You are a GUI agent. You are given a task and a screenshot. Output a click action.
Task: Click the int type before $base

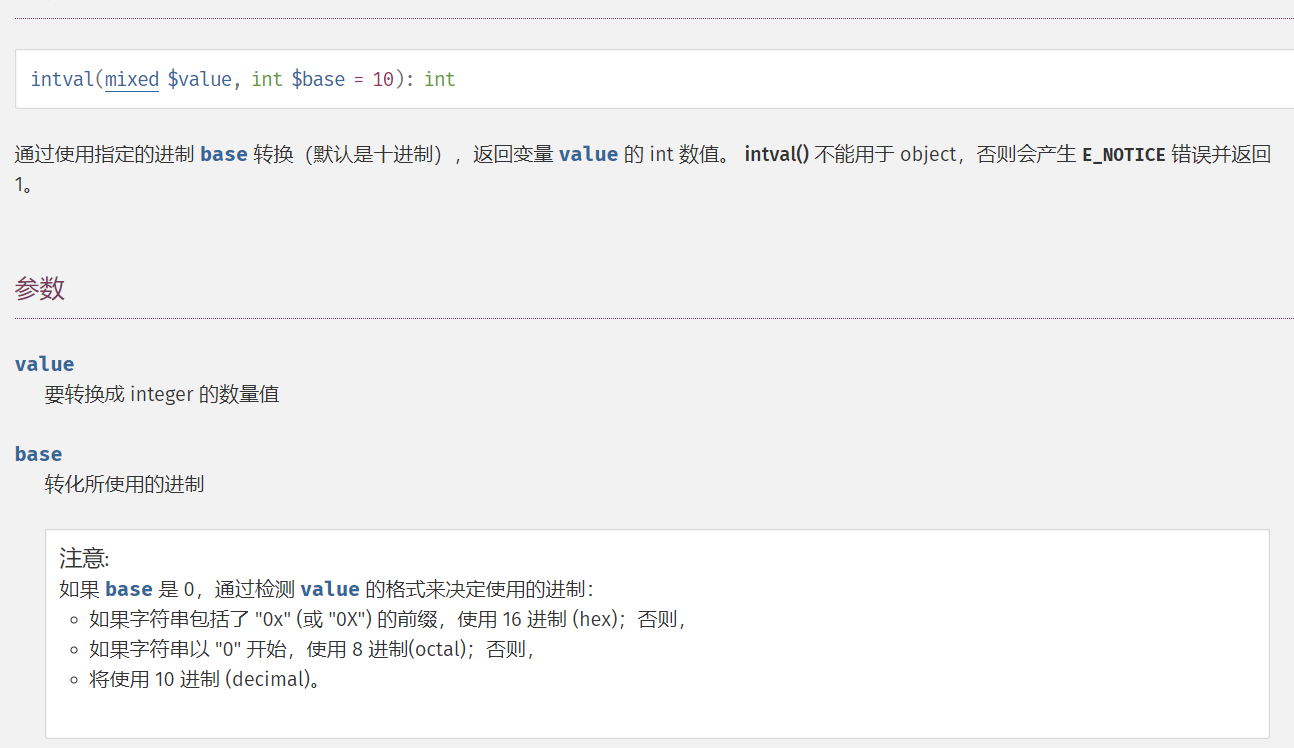pos(267,79)
